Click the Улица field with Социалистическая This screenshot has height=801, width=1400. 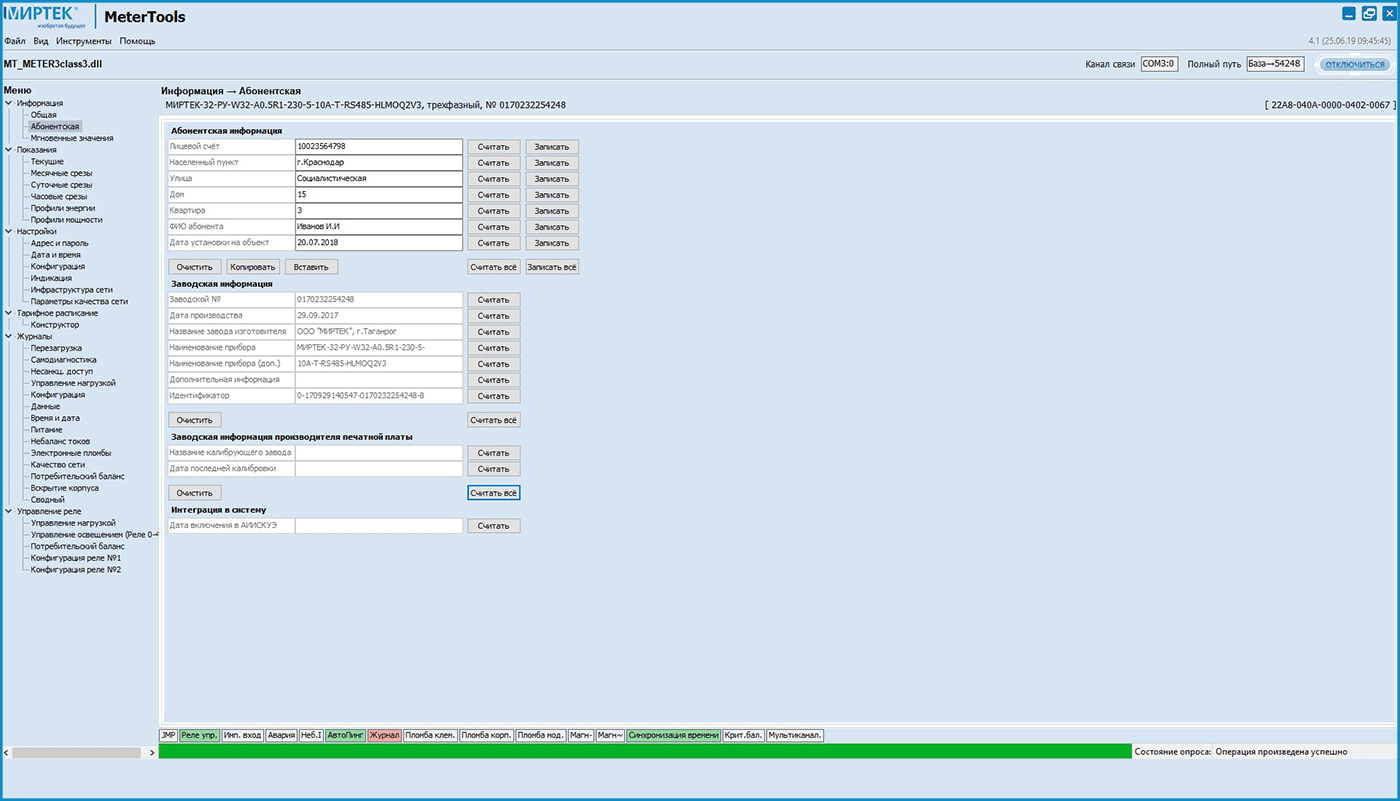379,179
